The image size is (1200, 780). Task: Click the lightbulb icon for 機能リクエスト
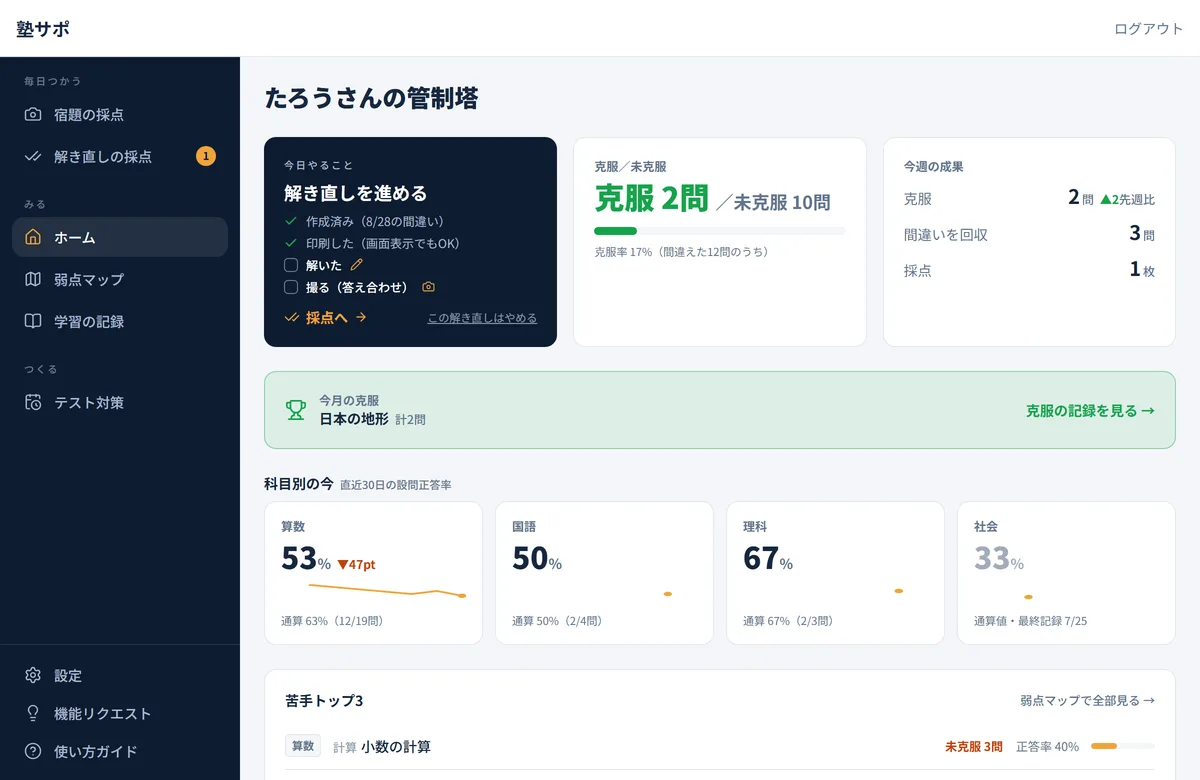[x=33, y=714]
